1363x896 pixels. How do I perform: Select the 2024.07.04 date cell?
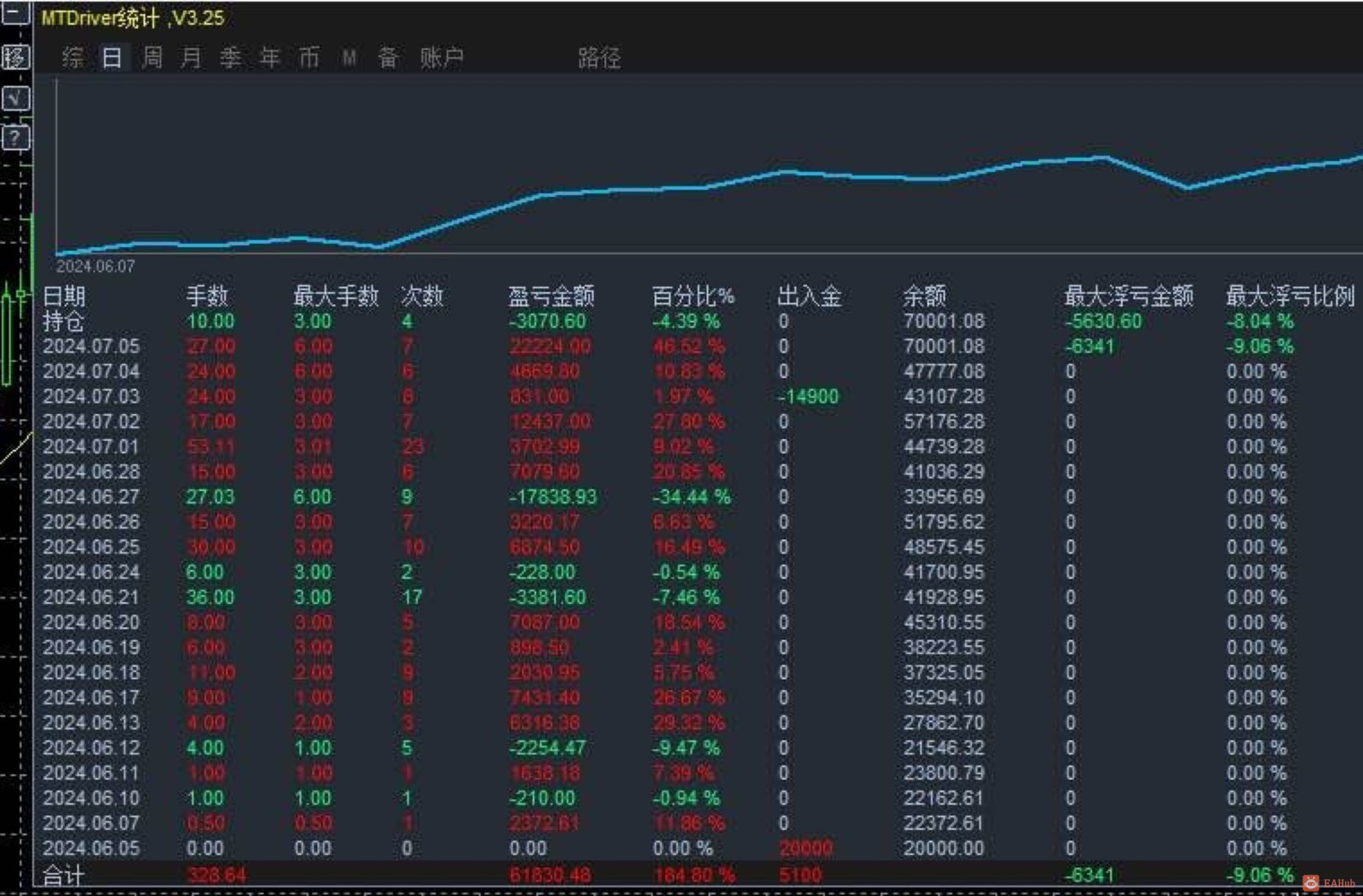tap(91, 371)
